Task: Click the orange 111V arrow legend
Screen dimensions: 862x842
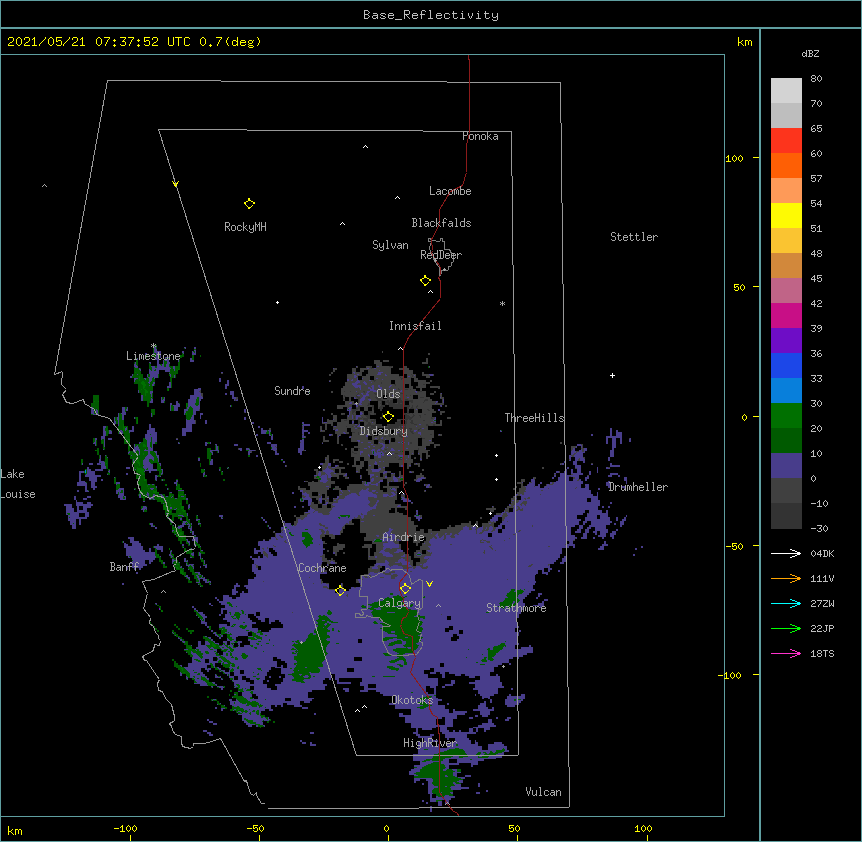Action: pyautogui.click(x=786, y=578)
